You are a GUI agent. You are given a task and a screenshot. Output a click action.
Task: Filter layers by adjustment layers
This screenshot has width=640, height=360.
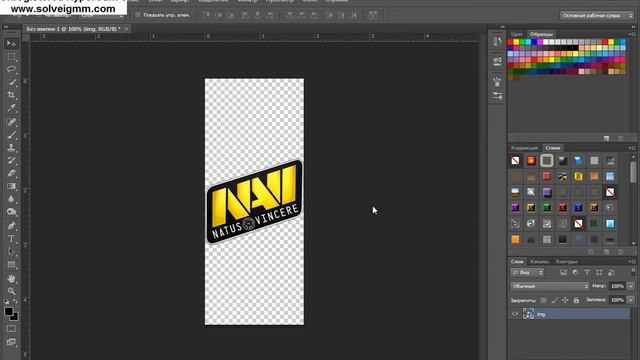[x=575, y=273]
